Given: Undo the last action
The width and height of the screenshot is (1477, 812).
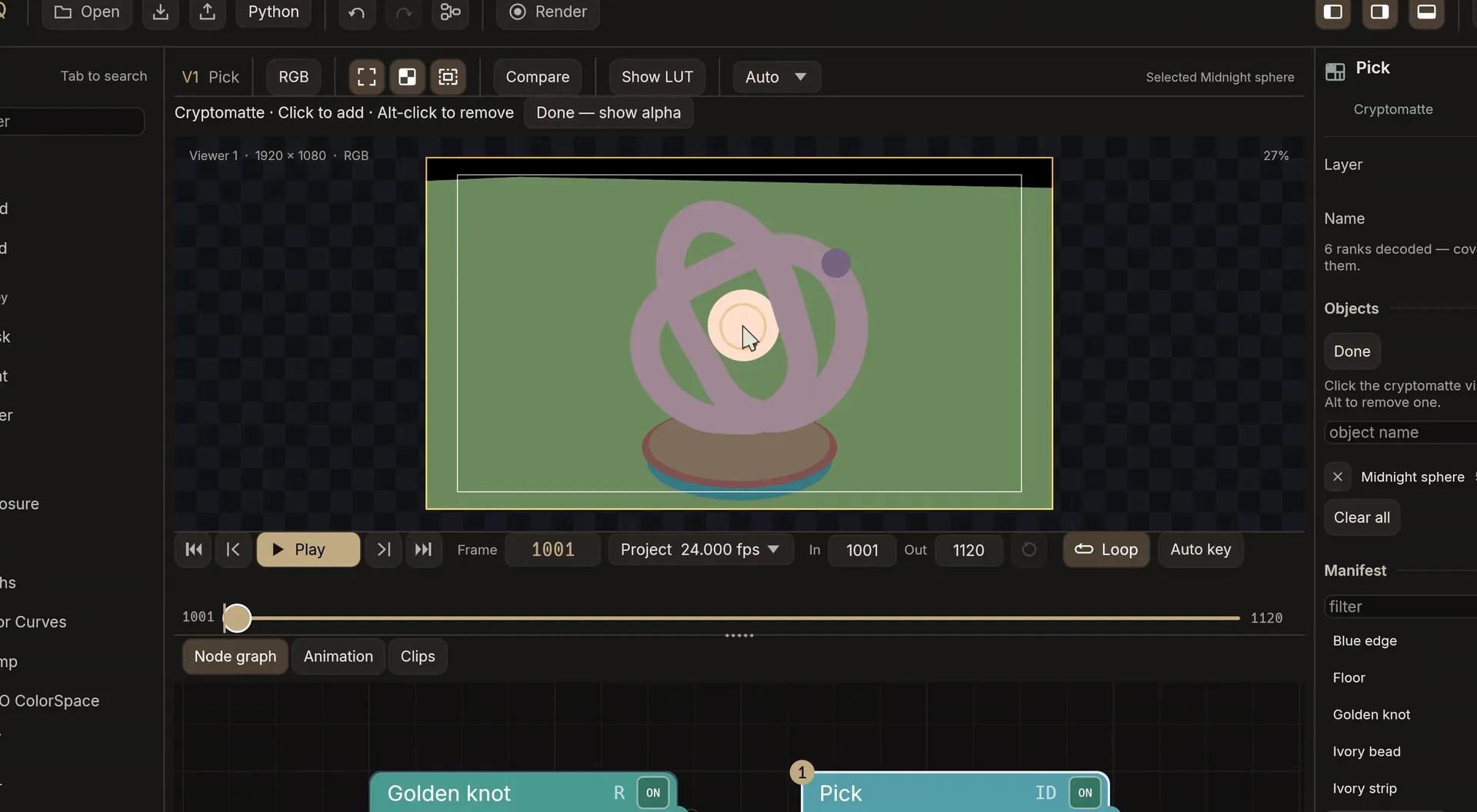Looking at the screenshot, I should 356,12.
